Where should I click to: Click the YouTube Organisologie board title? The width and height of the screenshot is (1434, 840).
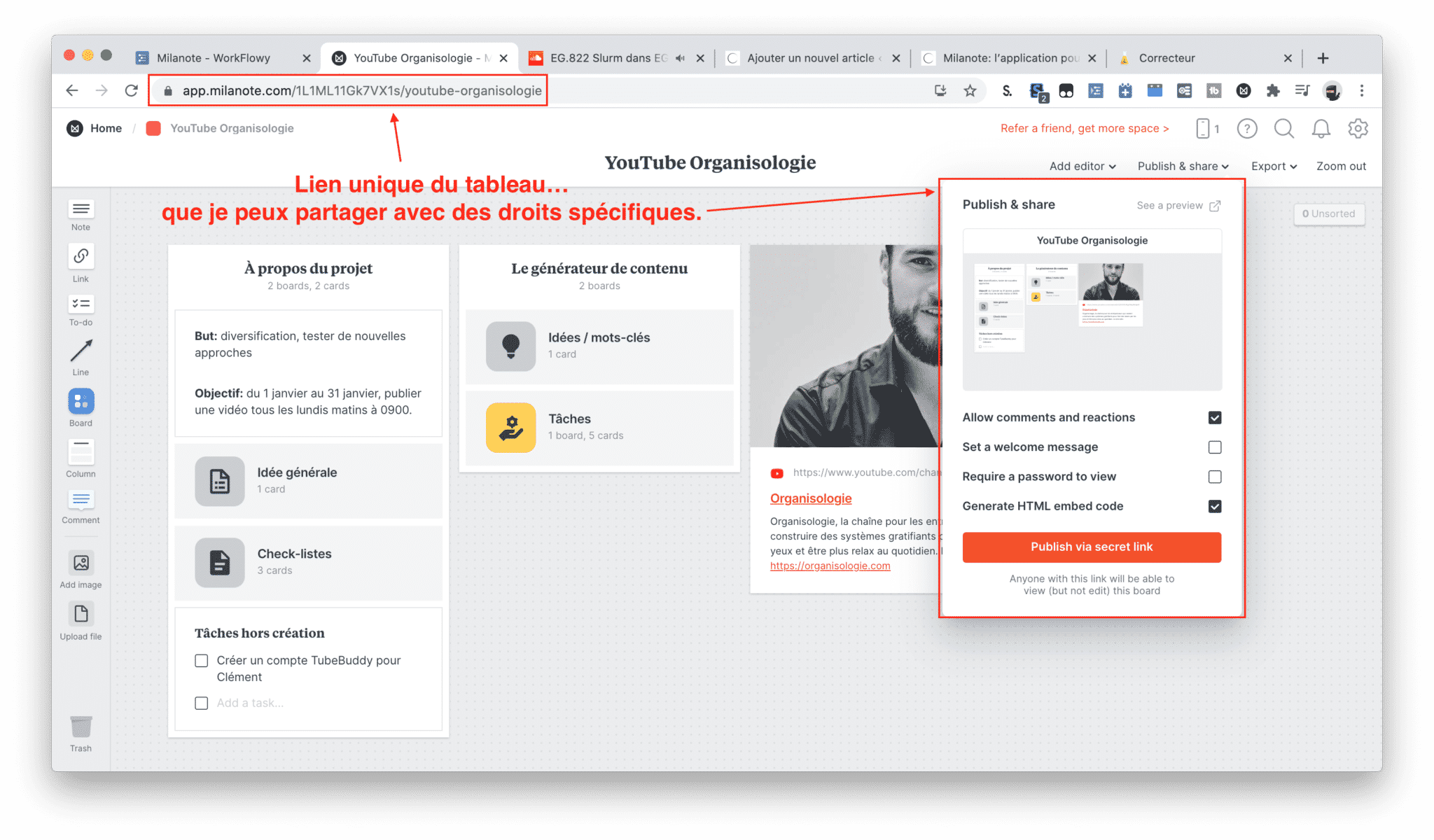(x=710, y=163)
